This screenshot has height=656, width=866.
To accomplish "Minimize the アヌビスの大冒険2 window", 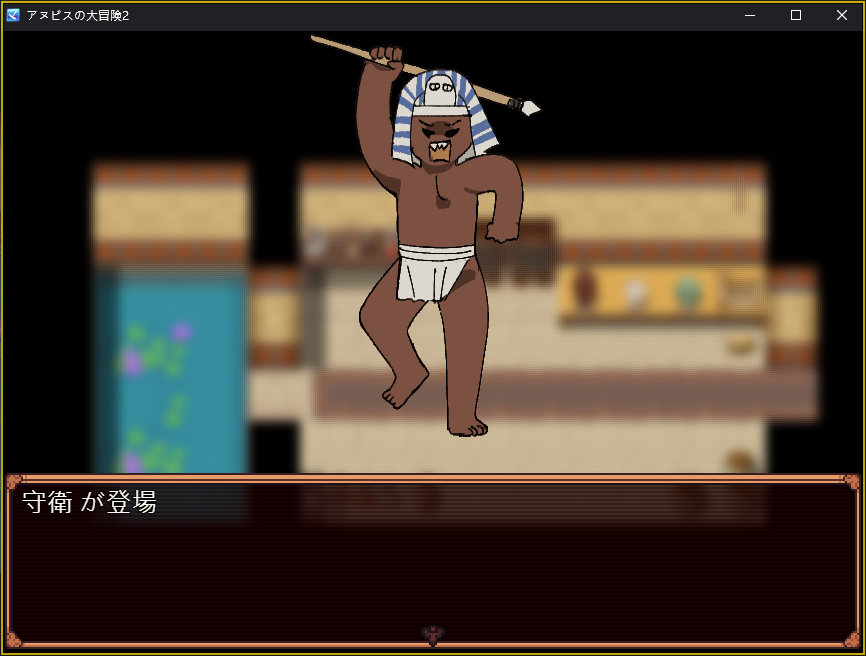I will (749, 15).
